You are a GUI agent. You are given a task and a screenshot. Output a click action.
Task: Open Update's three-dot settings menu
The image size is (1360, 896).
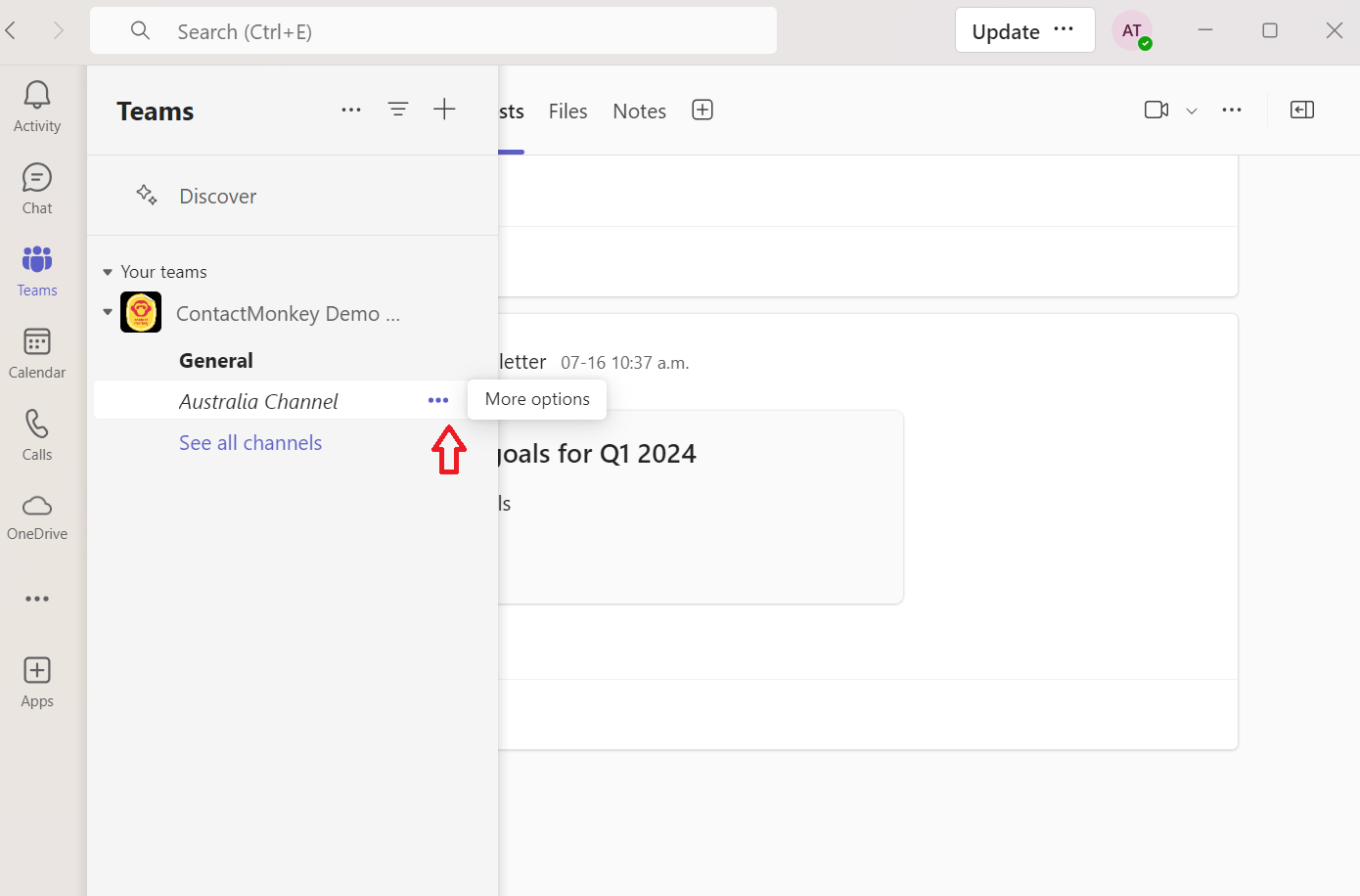point(1064,29)
